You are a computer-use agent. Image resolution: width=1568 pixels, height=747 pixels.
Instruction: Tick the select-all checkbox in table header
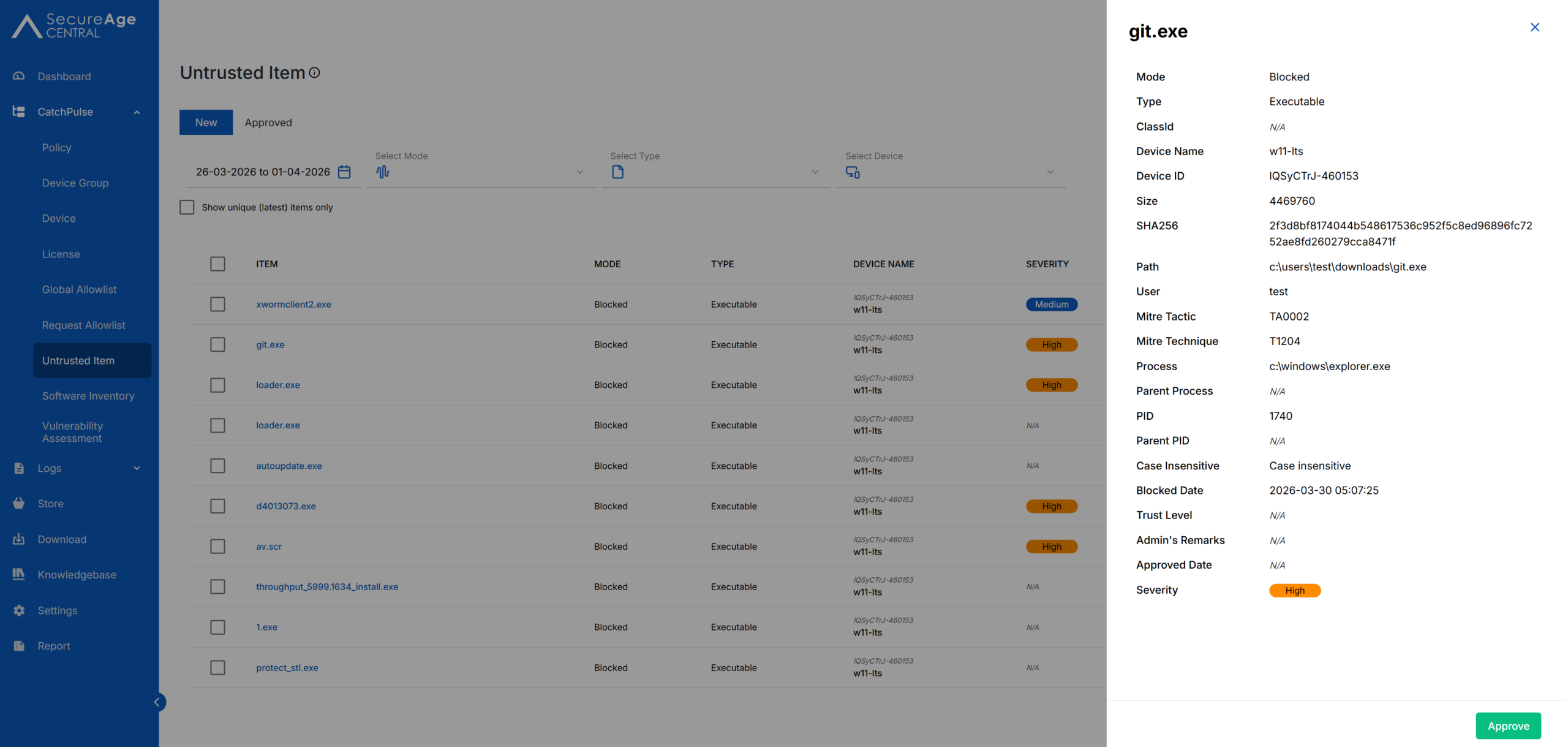[x=217, y=264]
